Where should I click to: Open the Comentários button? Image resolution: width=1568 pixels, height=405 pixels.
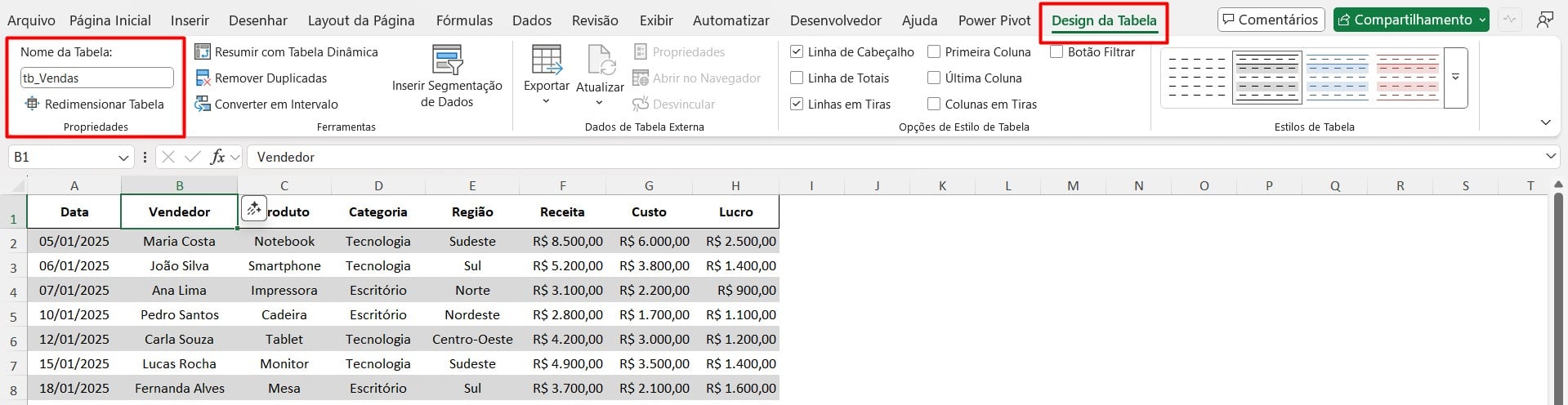[x=1270, y=20]
